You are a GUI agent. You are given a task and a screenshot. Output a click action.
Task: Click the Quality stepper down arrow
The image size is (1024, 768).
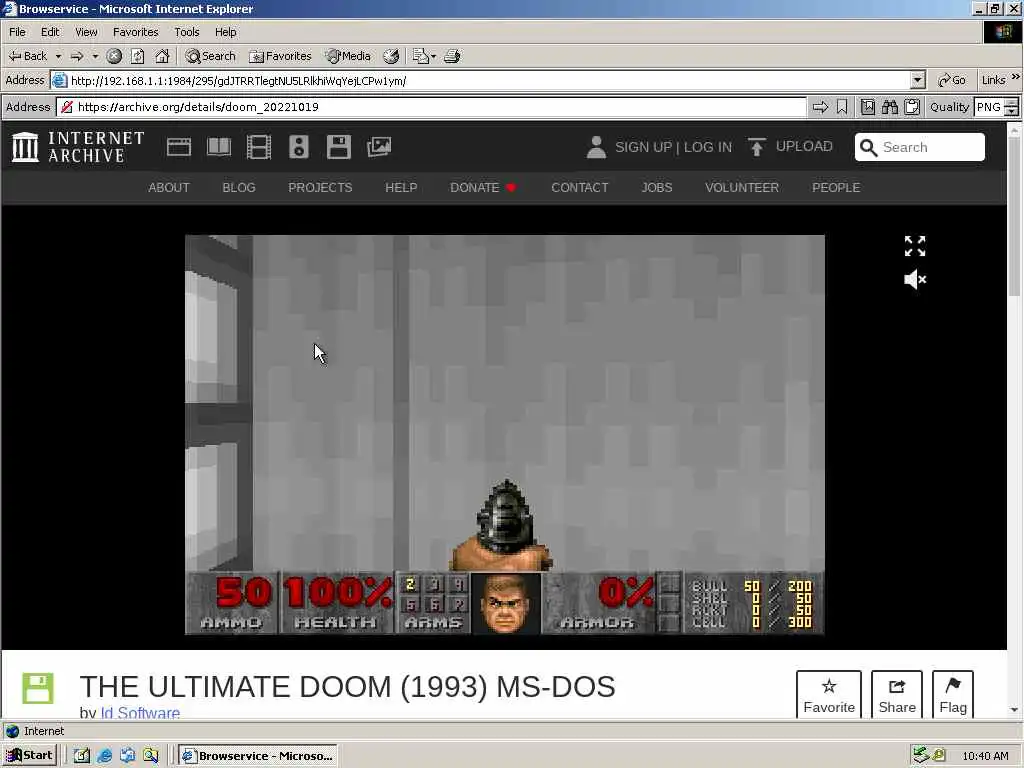(x=1012, y=112)
